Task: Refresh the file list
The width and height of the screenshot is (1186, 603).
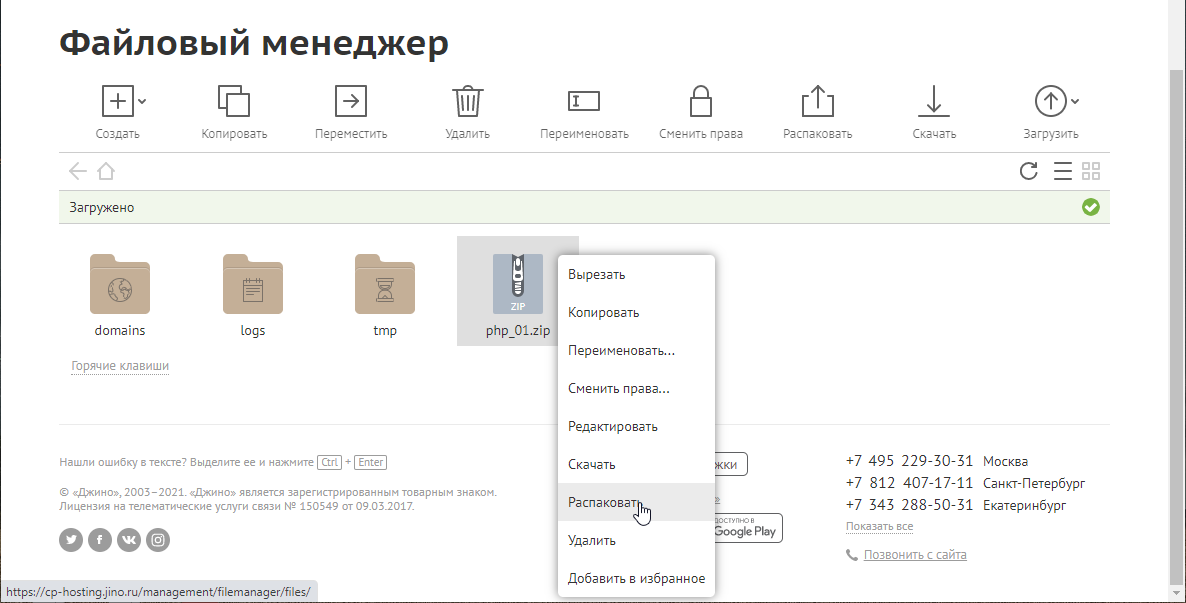Action: click(x=1028, y=171)
